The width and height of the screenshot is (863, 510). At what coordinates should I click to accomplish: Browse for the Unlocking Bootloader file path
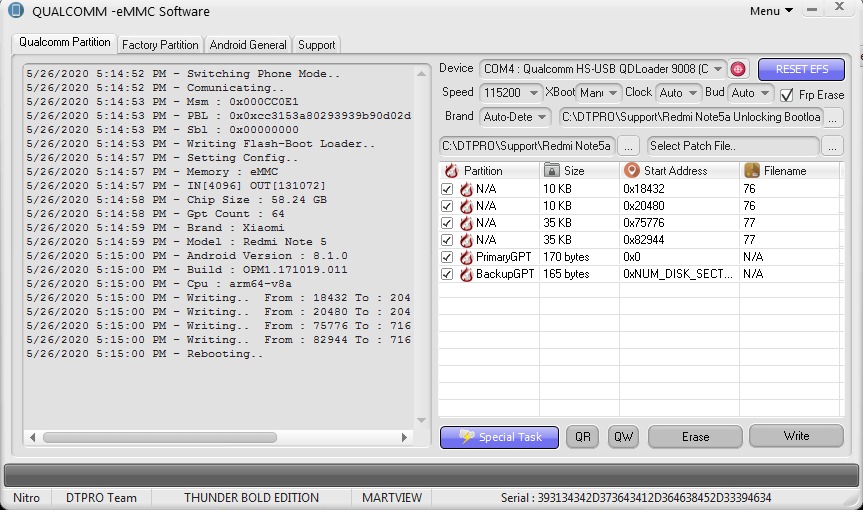tap(833, 118)
